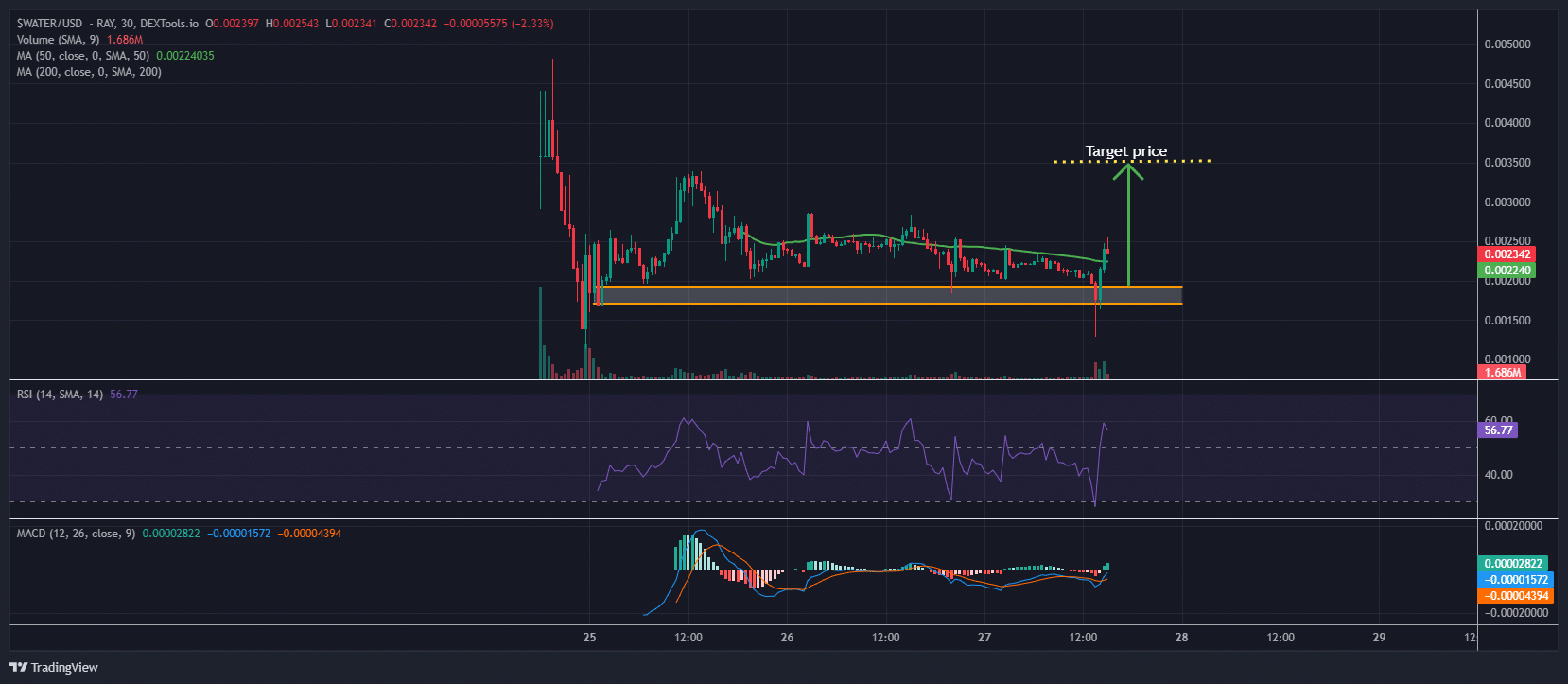Select the RSI (14, SMA, 14) indicator legend
1568x684 pixels.
tap(60, 395)
